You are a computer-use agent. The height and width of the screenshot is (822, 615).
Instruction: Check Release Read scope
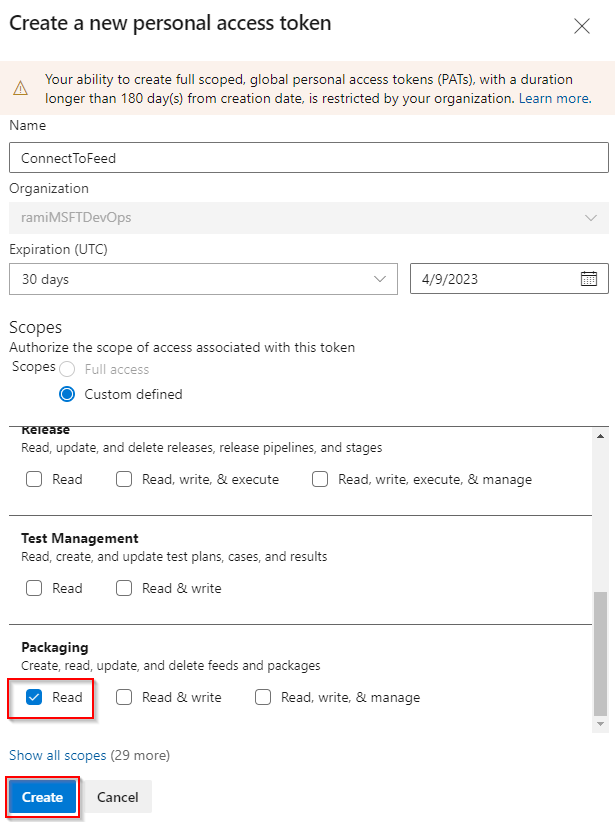pyautogui.click(x=34, y=479)
